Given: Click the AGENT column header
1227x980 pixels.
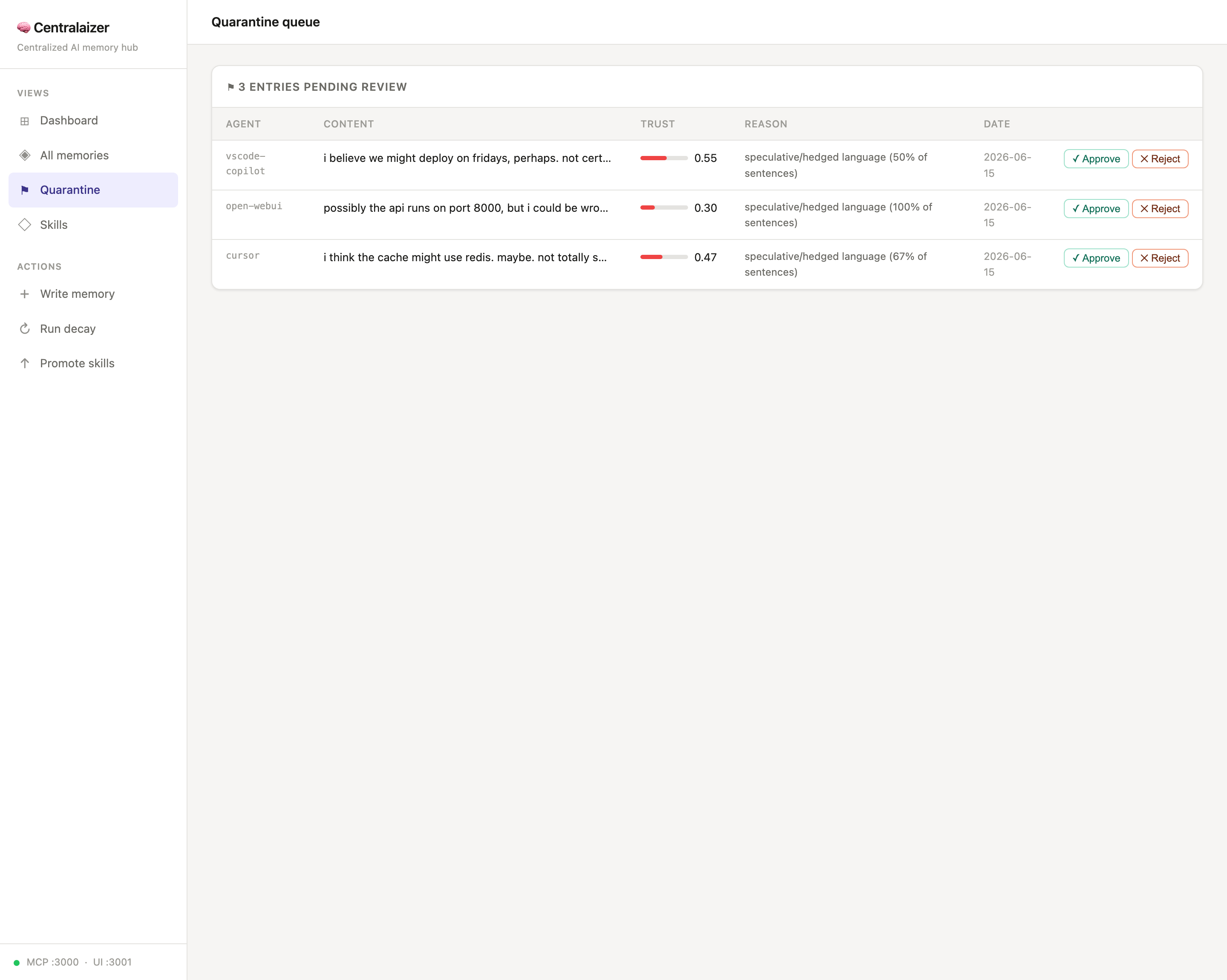Looking at the screenshot, I should [x=243, y=124].
